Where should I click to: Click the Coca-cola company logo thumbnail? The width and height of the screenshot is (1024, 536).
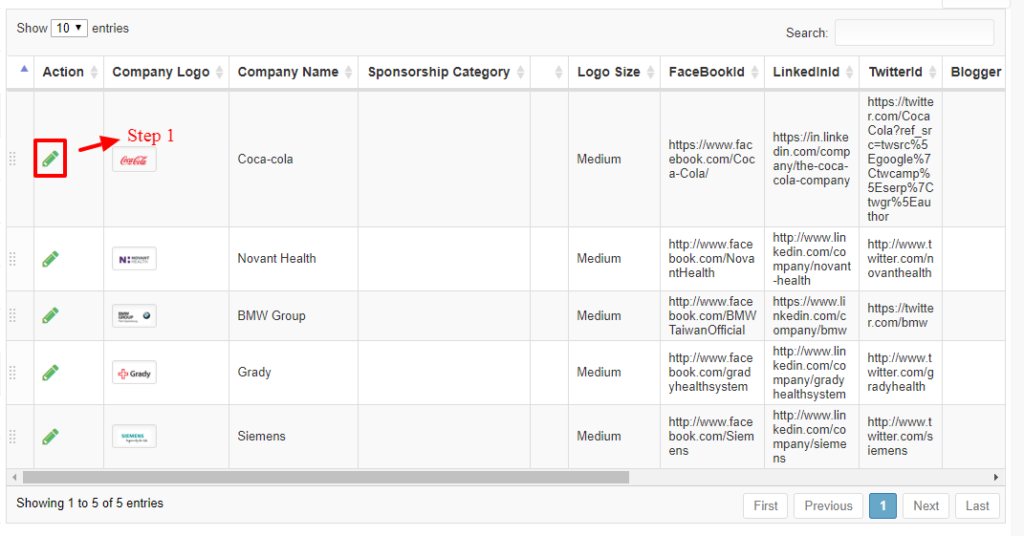click(134, 159)
